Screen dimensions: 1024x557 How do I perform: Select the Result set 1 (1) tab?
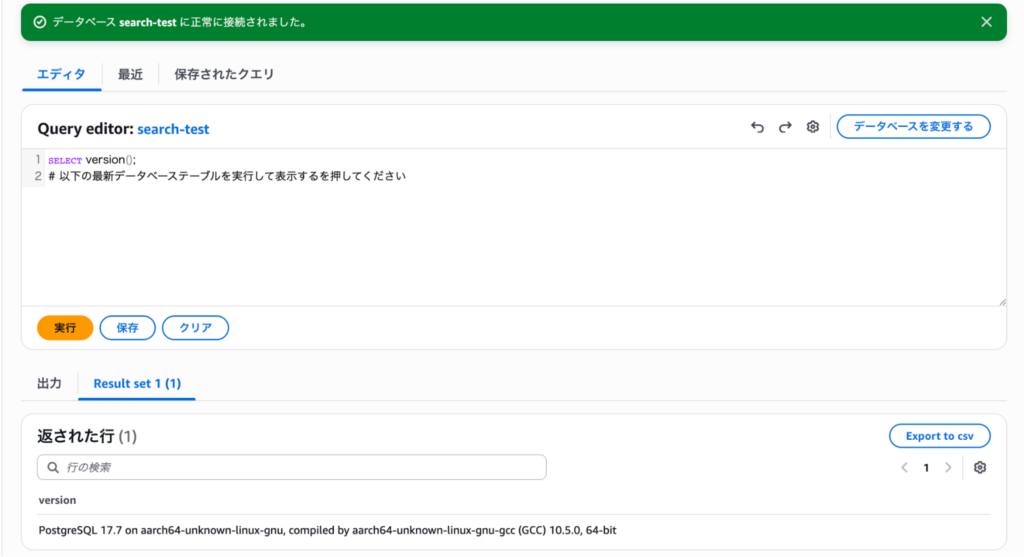[x=137, y=383]
